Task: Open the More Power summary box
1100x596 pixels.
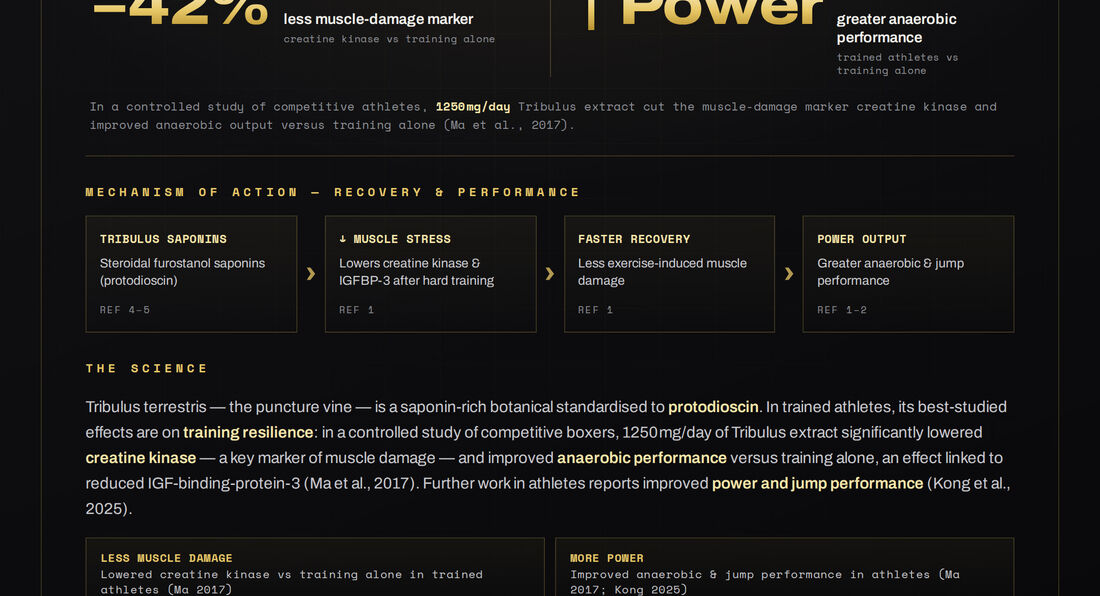Action: 784,567
